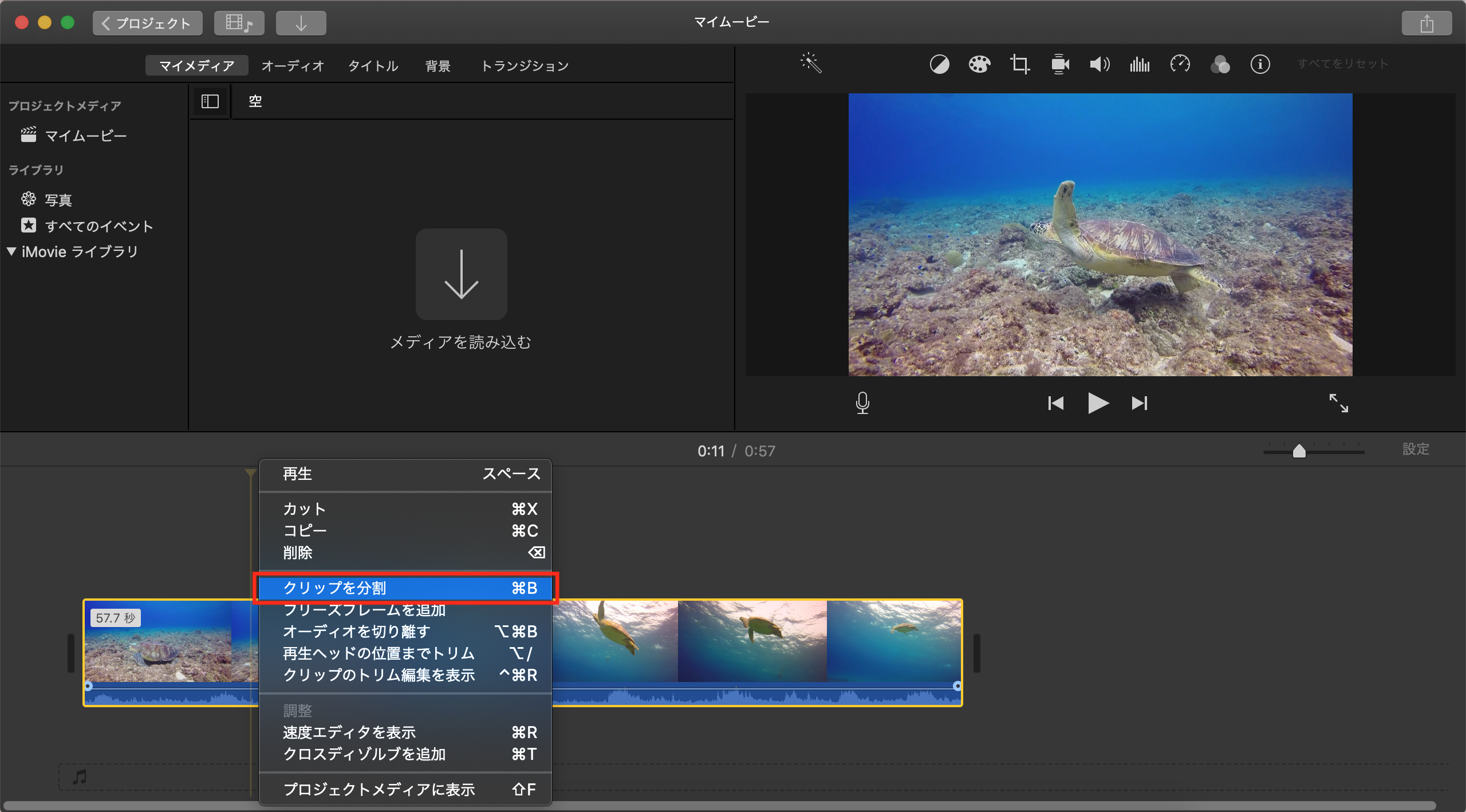1466x812 pixels.
Task: Select All Events in sidebar
Action: click(x=87, y=226)
